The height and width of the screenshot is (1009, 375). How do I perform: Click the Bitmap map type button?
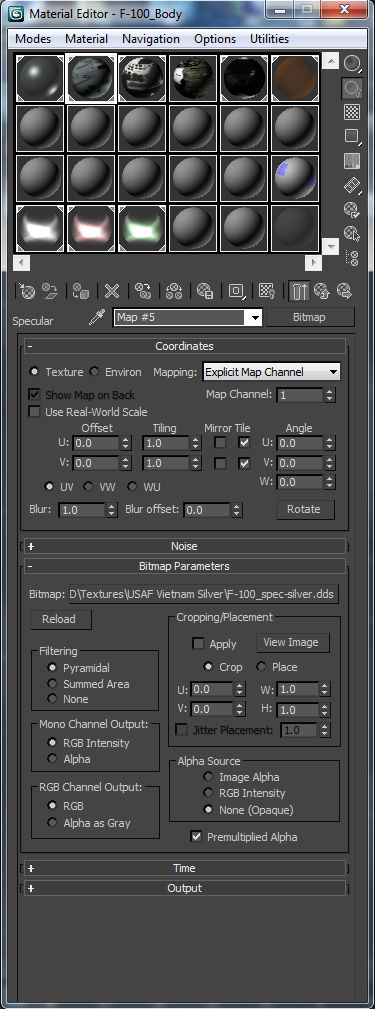pos(309,317)
